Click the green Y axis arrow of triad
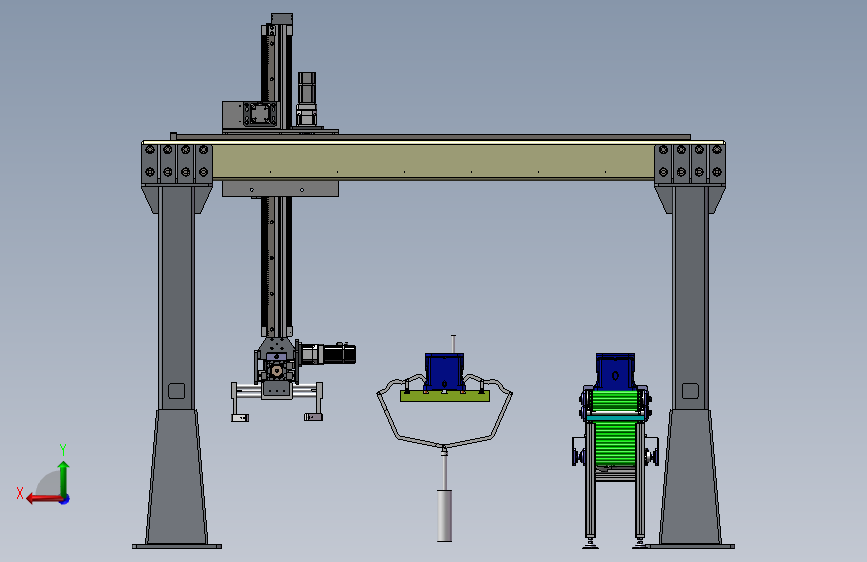Image resolution: width=867 pixels, height=562 pixels. (x=64, y=478)
